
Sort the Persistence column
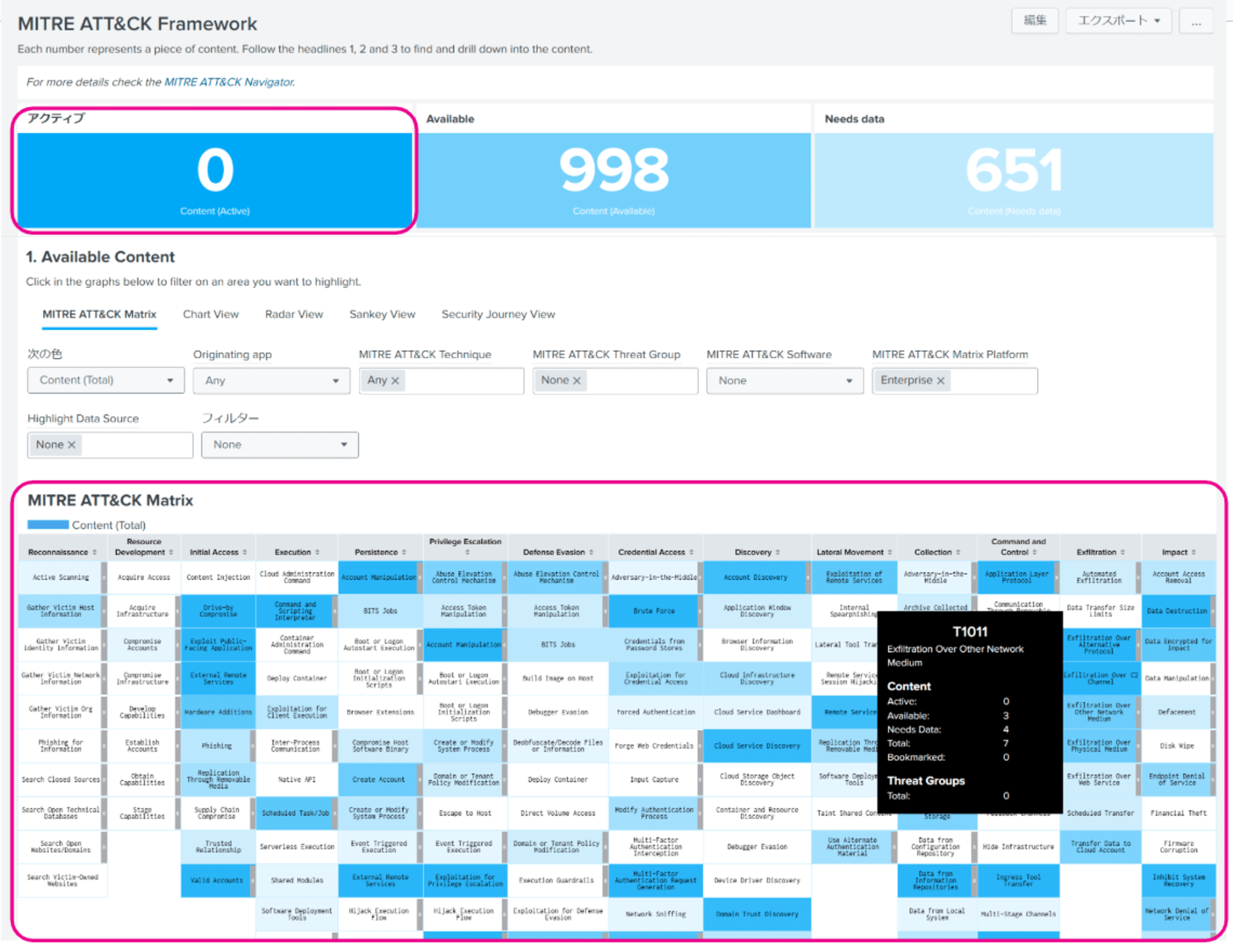coord(404,552)
